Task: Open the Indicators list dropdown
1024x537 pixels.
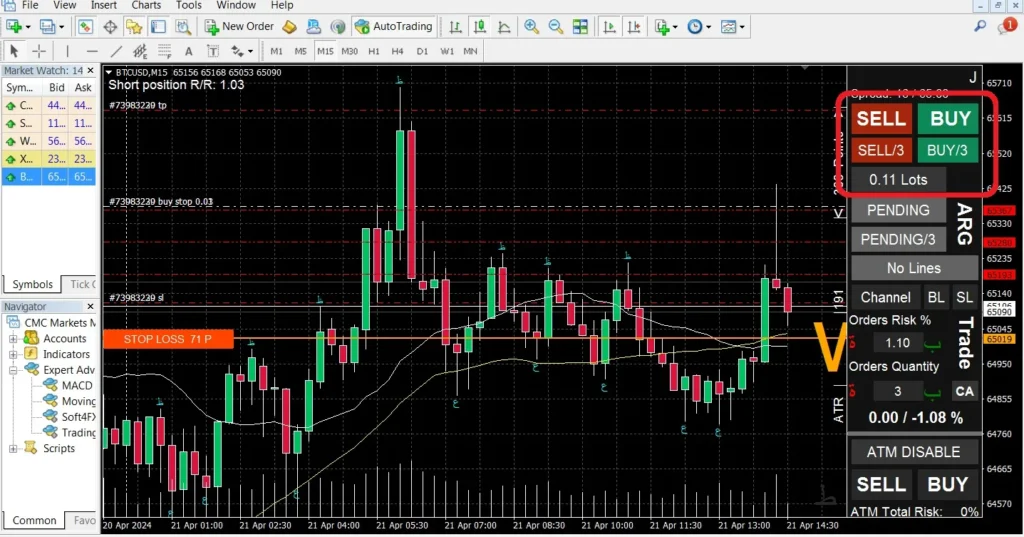Action: (x=675, y=27)
